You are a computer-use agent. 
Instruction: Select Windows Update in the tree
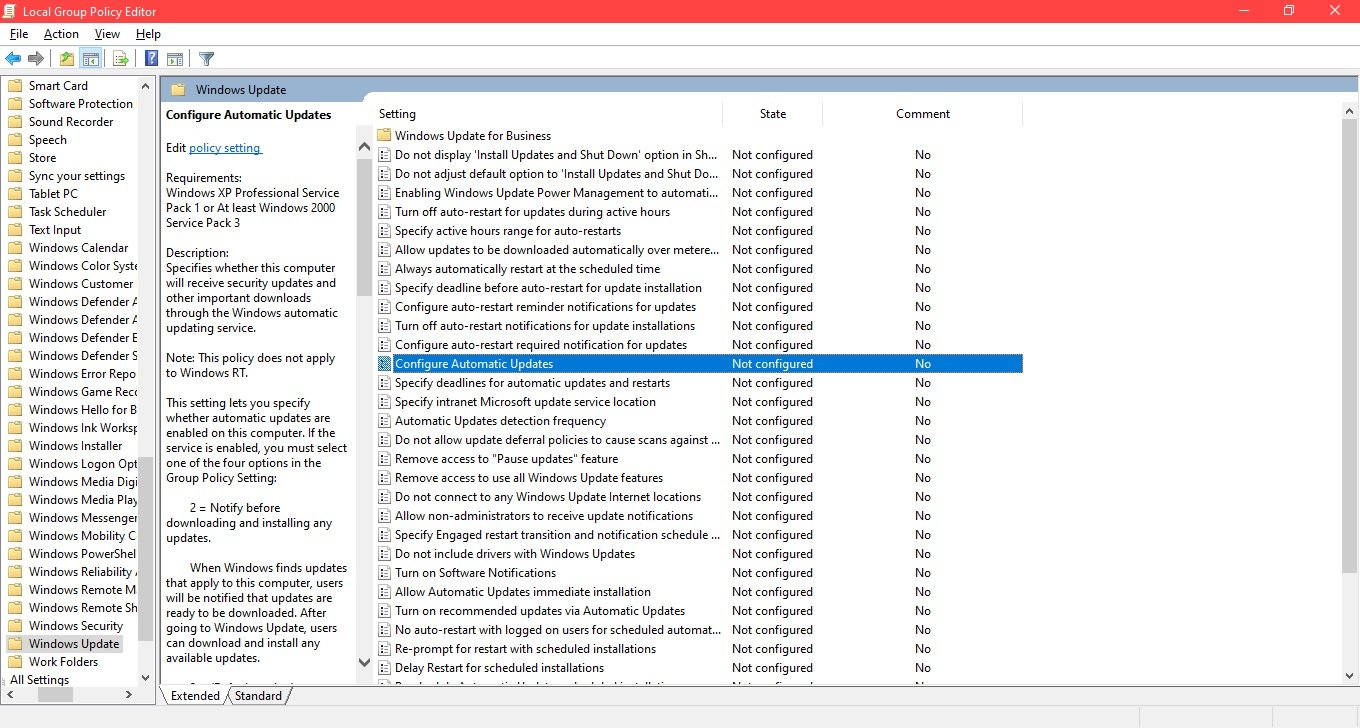point(74,644)
